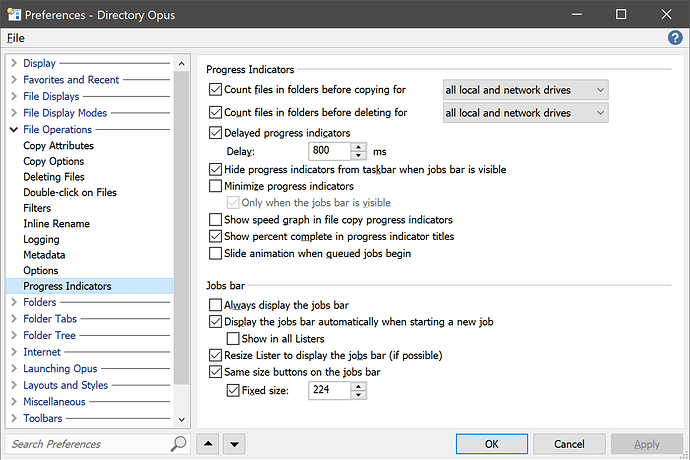The height and width of the screenshot is (460, 690).
Task: Enable Minimize progress indicators
Action: 215,186
